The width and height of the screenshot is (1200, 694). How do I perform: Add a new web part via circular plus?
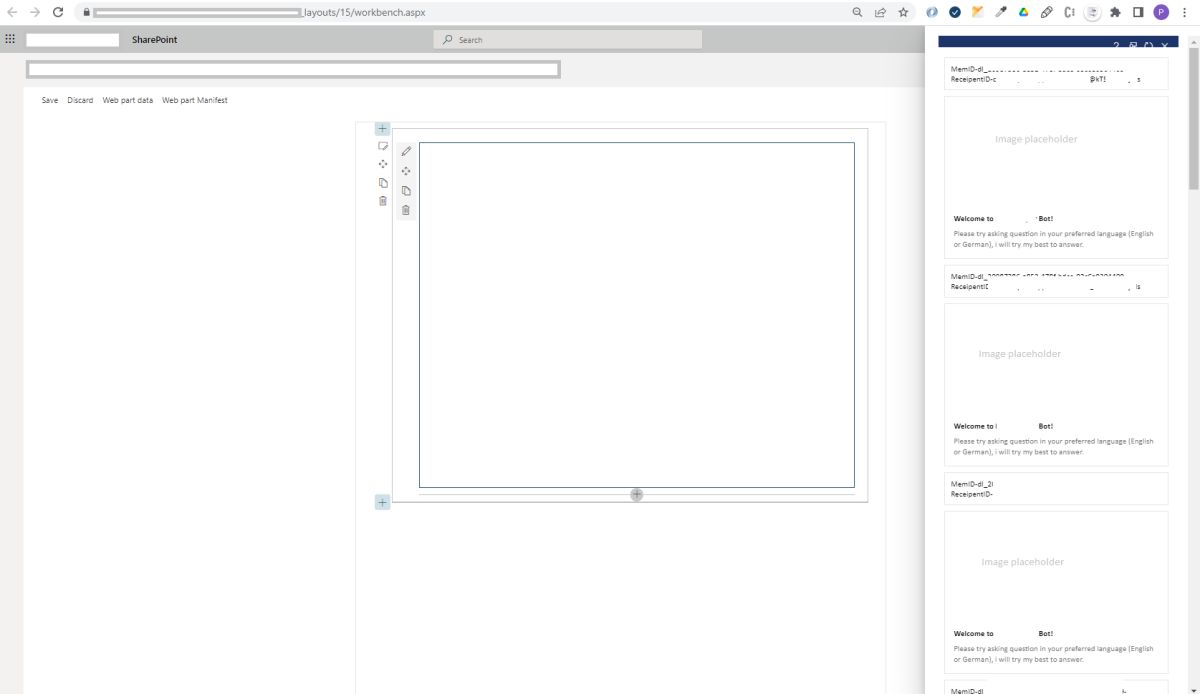click(637, 494)
